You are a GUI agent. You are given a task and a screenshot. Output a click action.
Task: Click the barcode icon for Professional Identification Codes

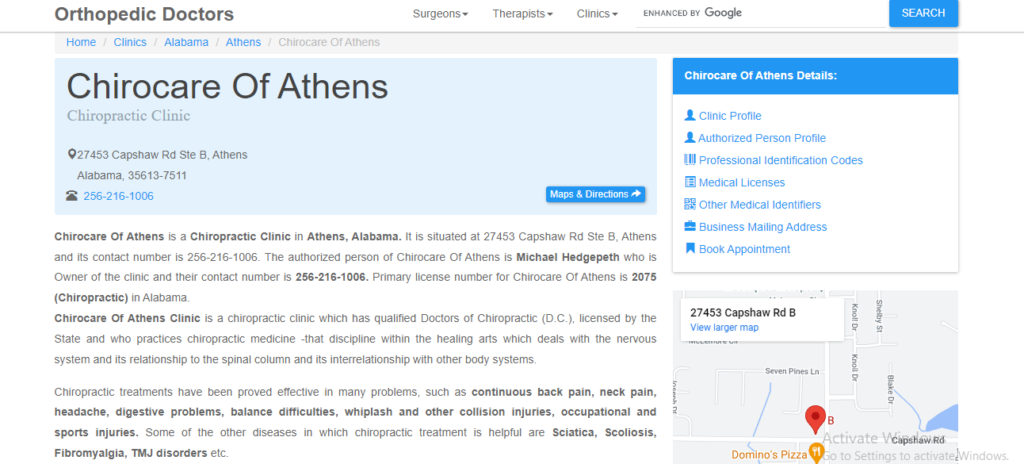[689, 160]
